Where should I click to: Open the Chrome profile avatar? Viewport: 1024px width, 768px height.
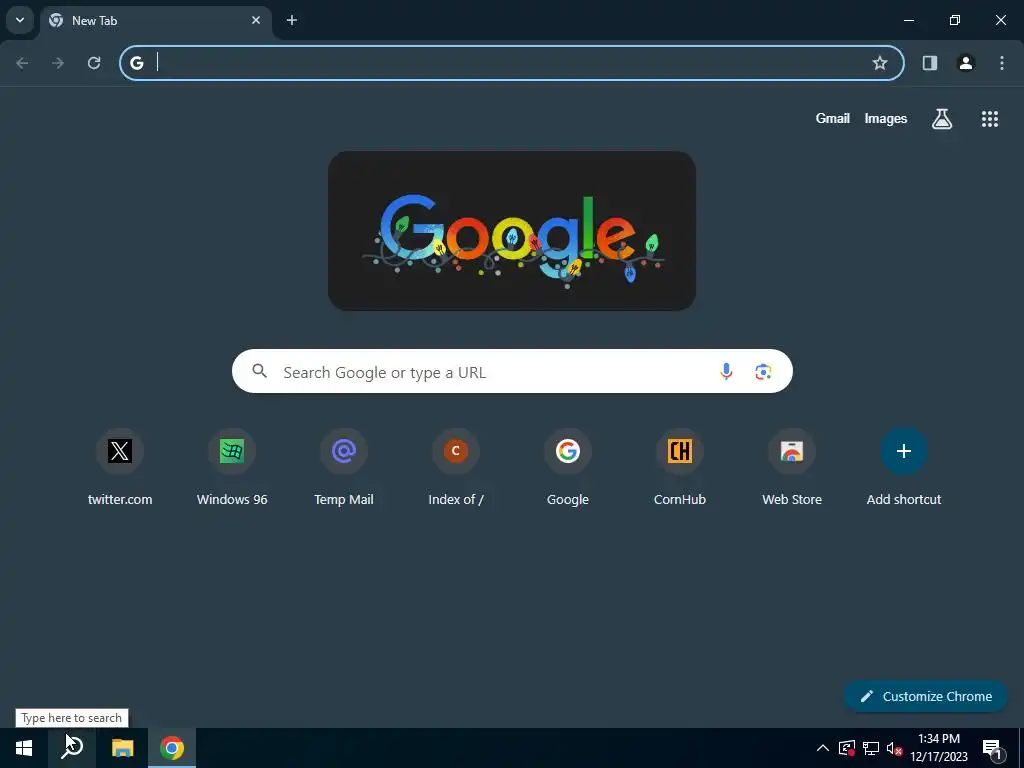pyautogui.click(x=966, y=63)
